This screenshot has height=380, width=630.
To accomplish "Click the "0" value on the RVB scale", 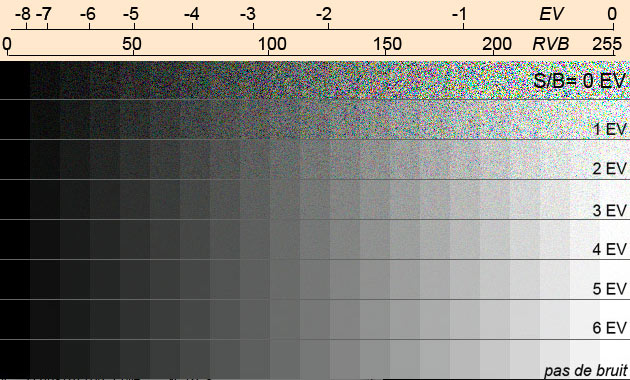I will point(7,44).
